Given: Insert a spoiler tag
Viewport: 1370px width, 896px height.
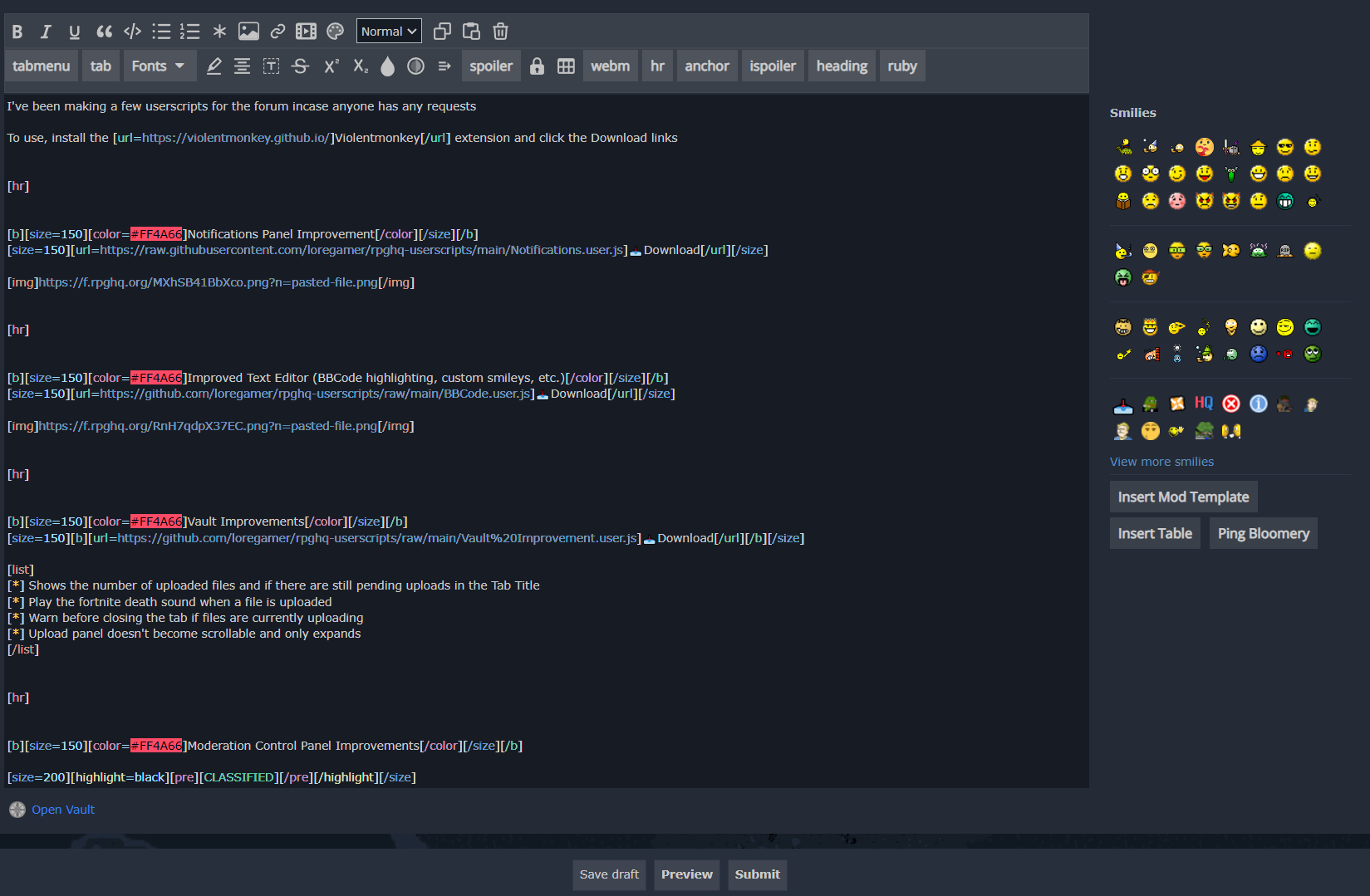Looking at the screenshot, I should pyautogui.click(x=491, y=66).
